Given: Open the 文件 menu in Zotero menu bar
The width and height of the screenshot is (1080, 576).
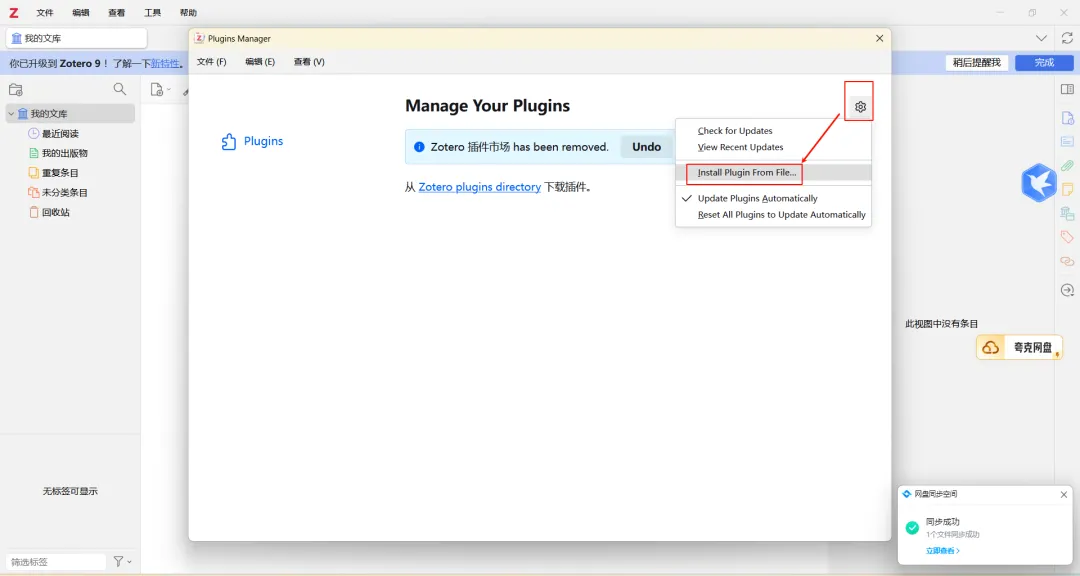Looking at the screenshot, I should pos(45,12).
